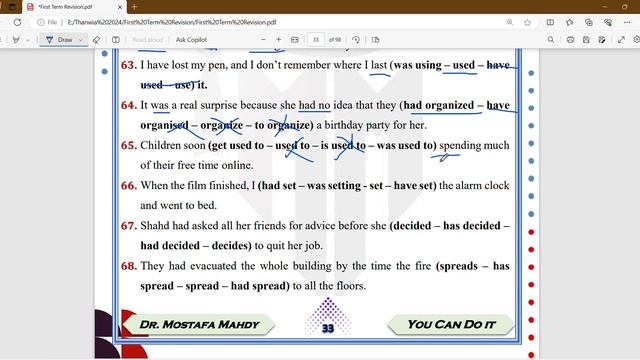Open Browser essentials icon

pos(608,22)
